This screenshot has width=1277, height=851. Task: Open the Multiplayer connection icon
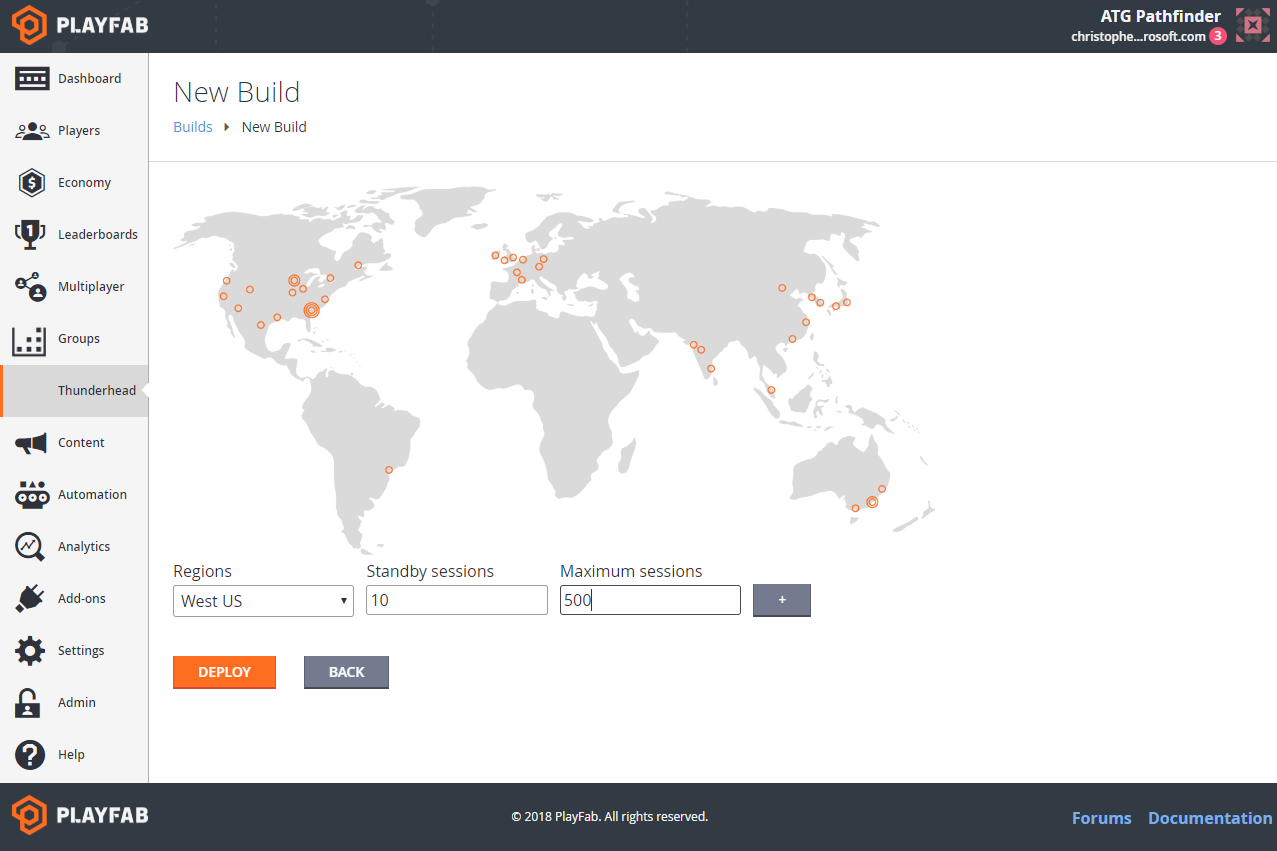31,287
